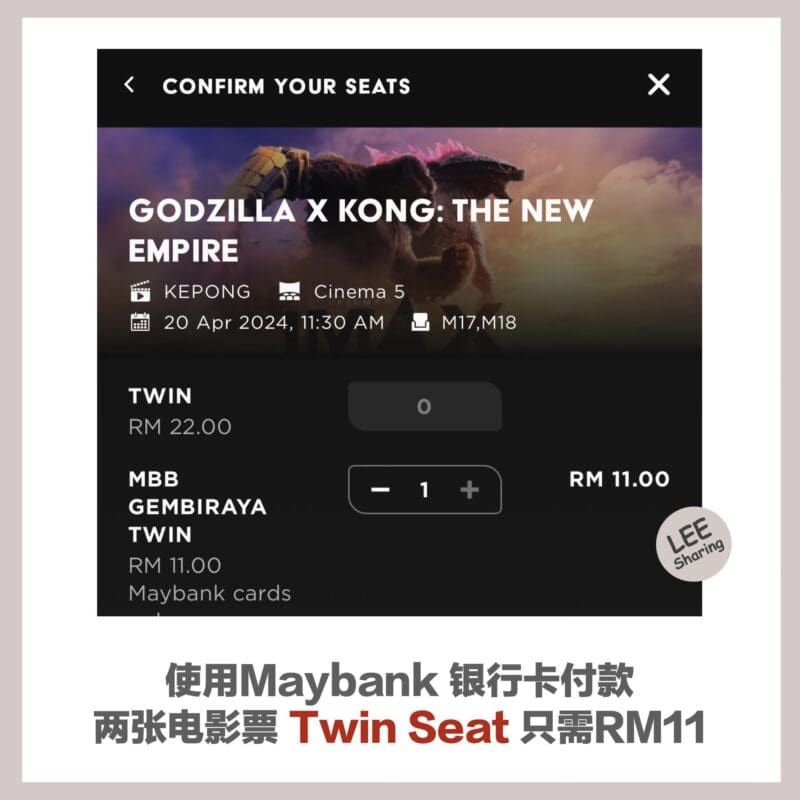Click the LEE Sharing round badge
This screenshot has height=800, width=800.
(693, 544)
